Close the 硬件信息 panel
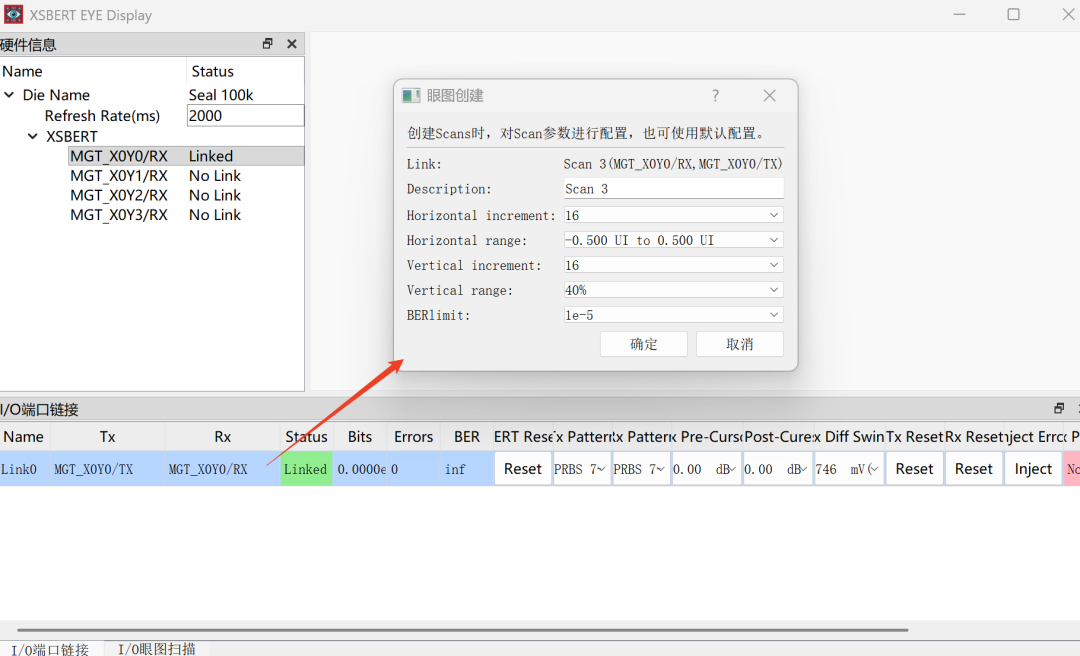 [292, 44]
